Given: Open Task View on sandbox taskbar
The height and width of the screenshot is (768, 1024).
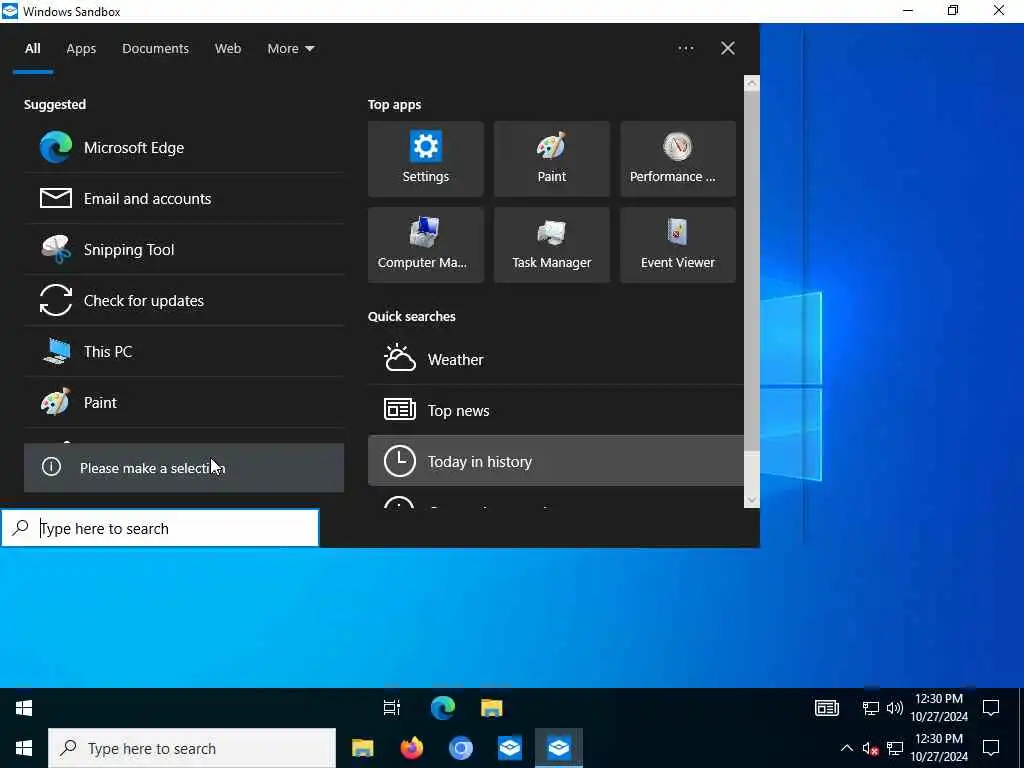Looking at the screenshot, I should tap(392, 708).
